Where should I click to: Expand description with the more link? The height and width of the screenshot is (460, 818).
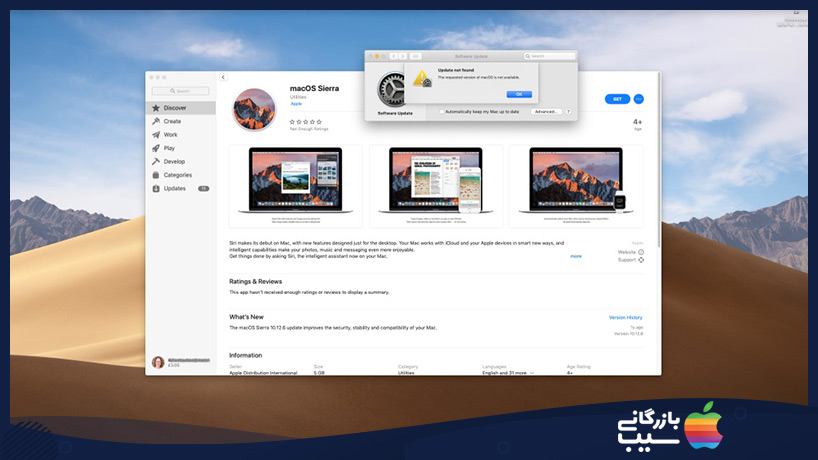coord(575,256)
